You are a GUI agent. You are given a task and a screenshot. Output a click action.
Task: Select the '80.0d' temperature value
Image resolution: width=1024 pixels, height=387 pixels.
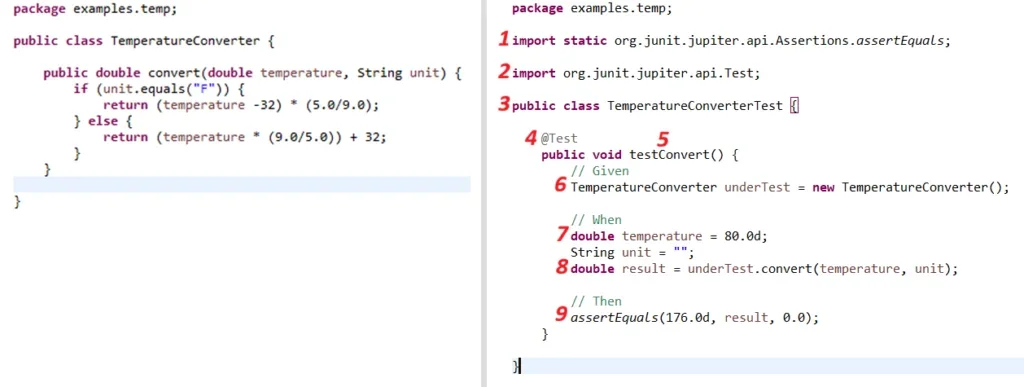[x=743, y=236]
